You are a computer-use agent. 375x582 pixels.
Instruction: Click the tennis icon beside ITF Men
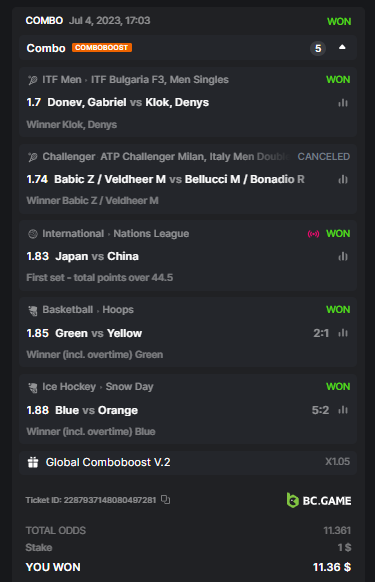point(33,80)
